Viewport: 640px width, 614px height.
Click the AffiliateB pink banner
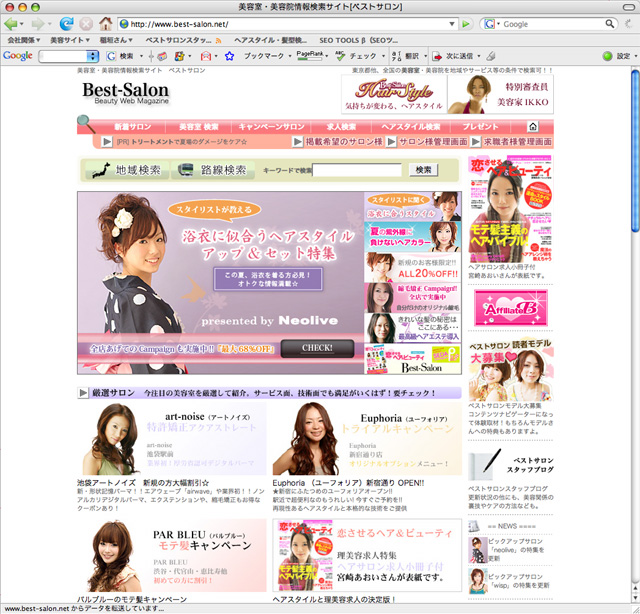(x=511, y=307)
